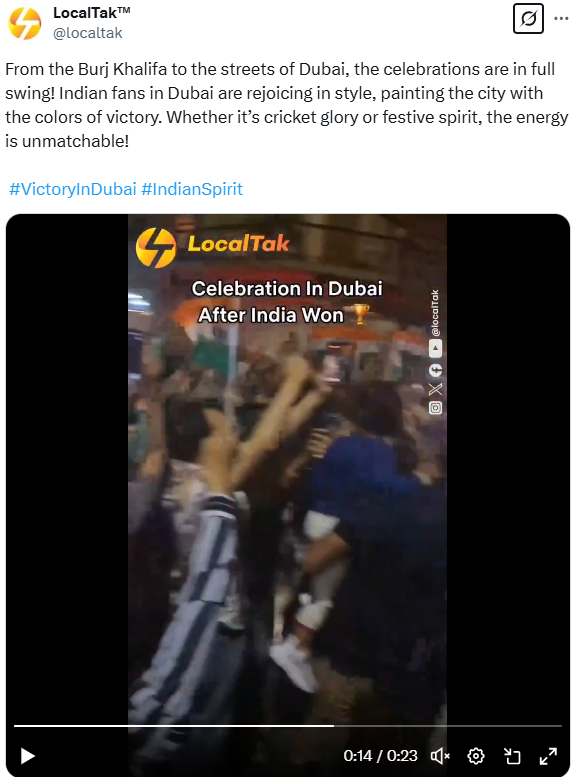Toggle picture-in-picture mode
The image size is (577, 777).
click(512, 756)
